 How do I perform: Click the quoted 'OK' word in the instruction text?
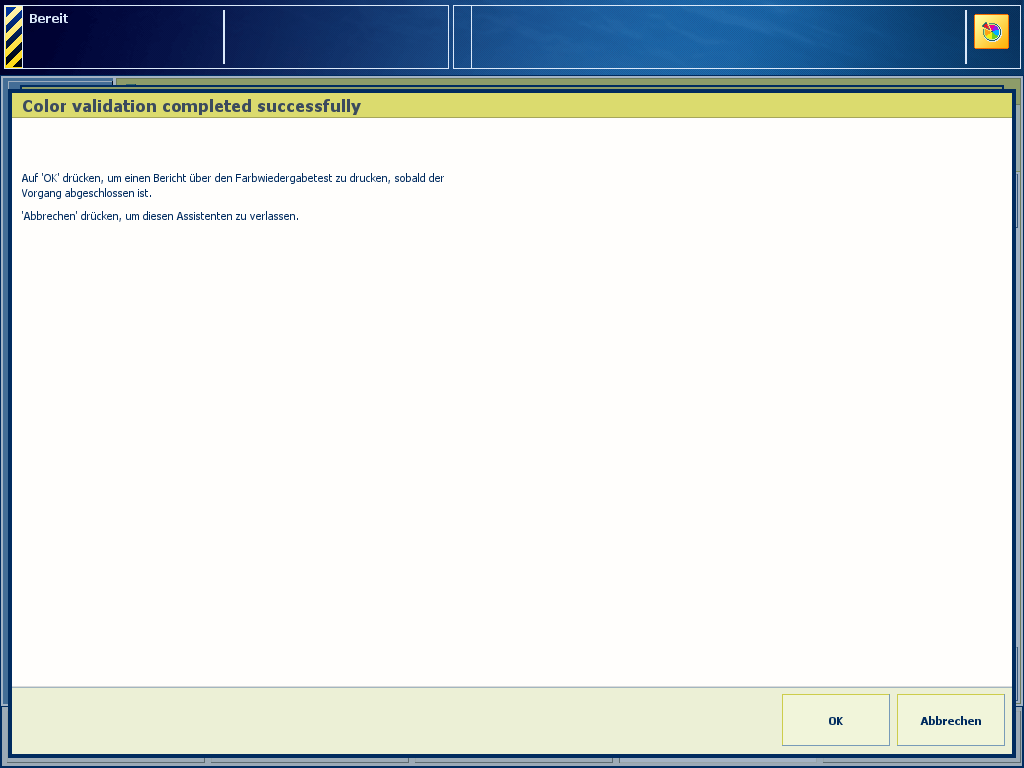point(50,178)
